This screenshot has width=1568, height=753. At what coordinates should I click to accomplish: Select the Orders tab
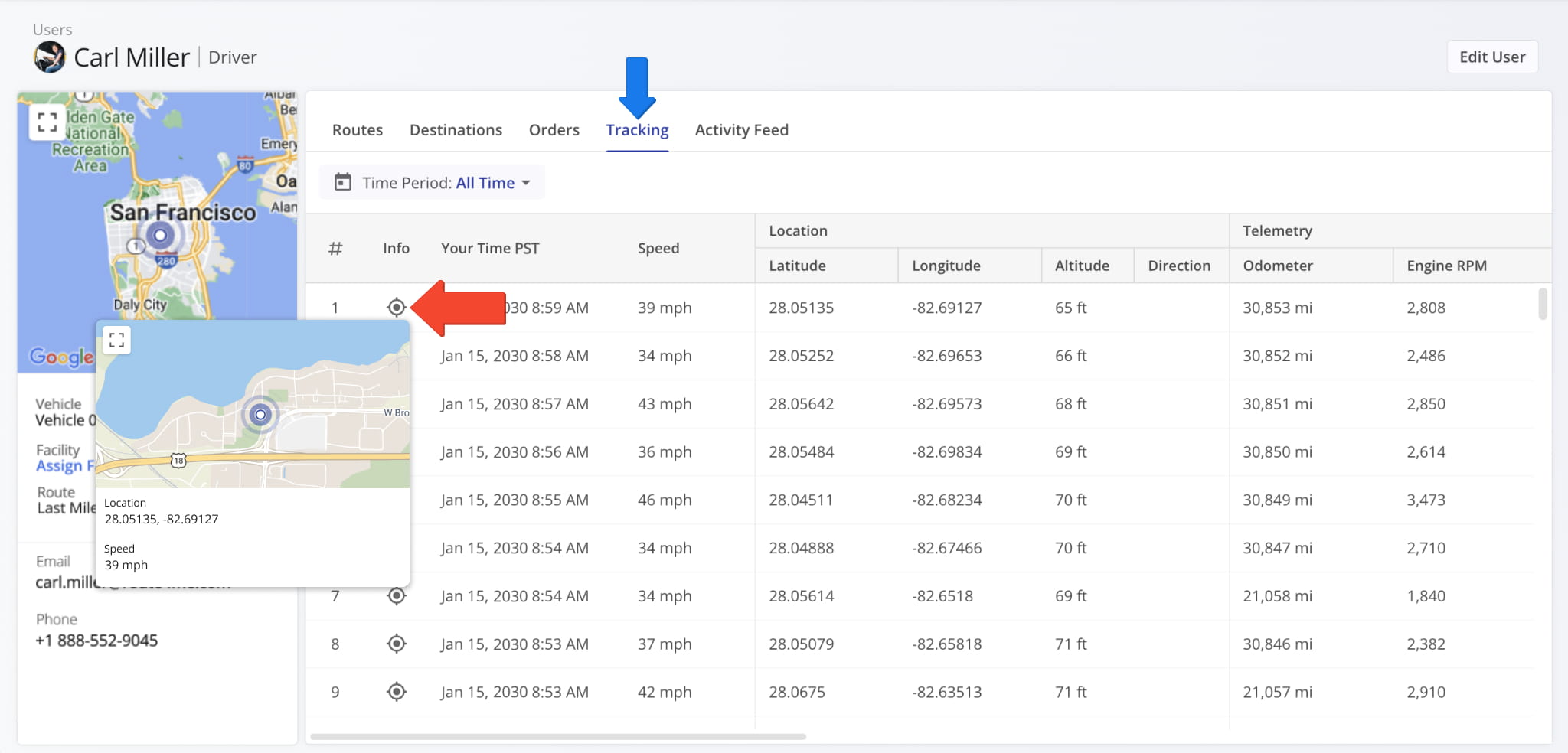(x=554, y=130)
